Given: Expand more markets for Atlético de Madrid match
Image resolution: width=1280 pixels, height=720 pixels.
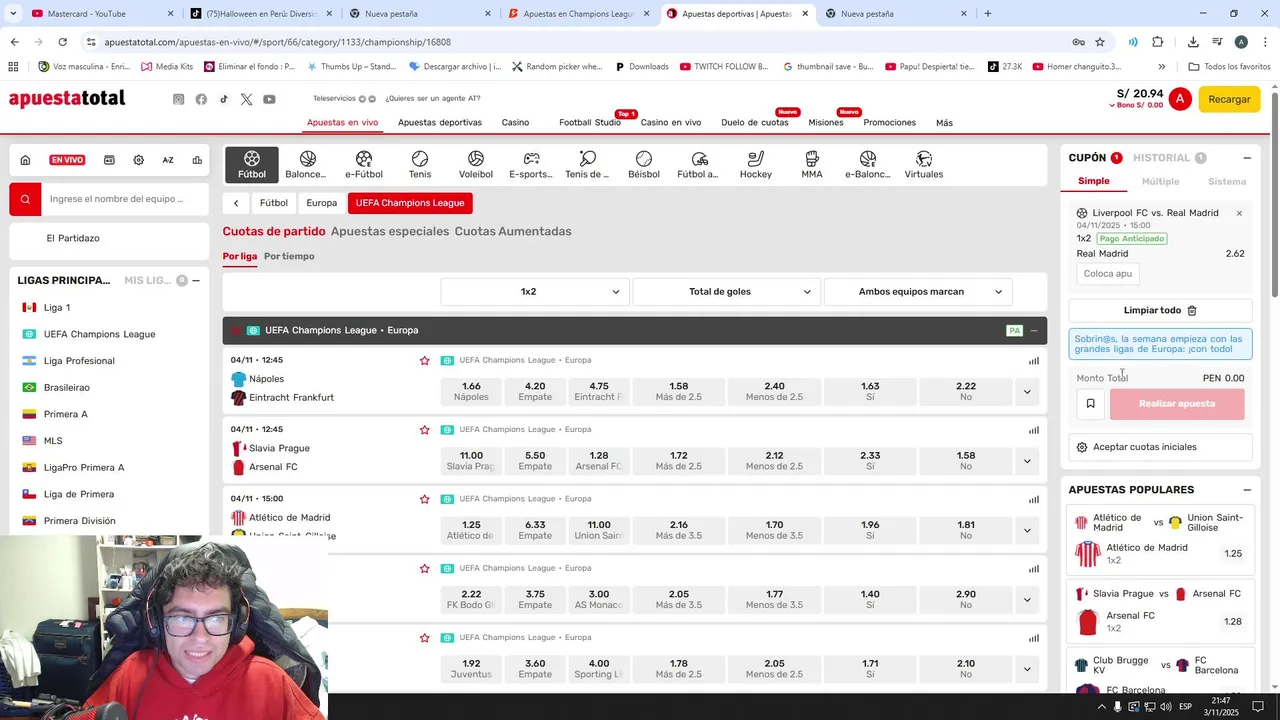Looking at the screenshot, I should [x=1027, y=530].
